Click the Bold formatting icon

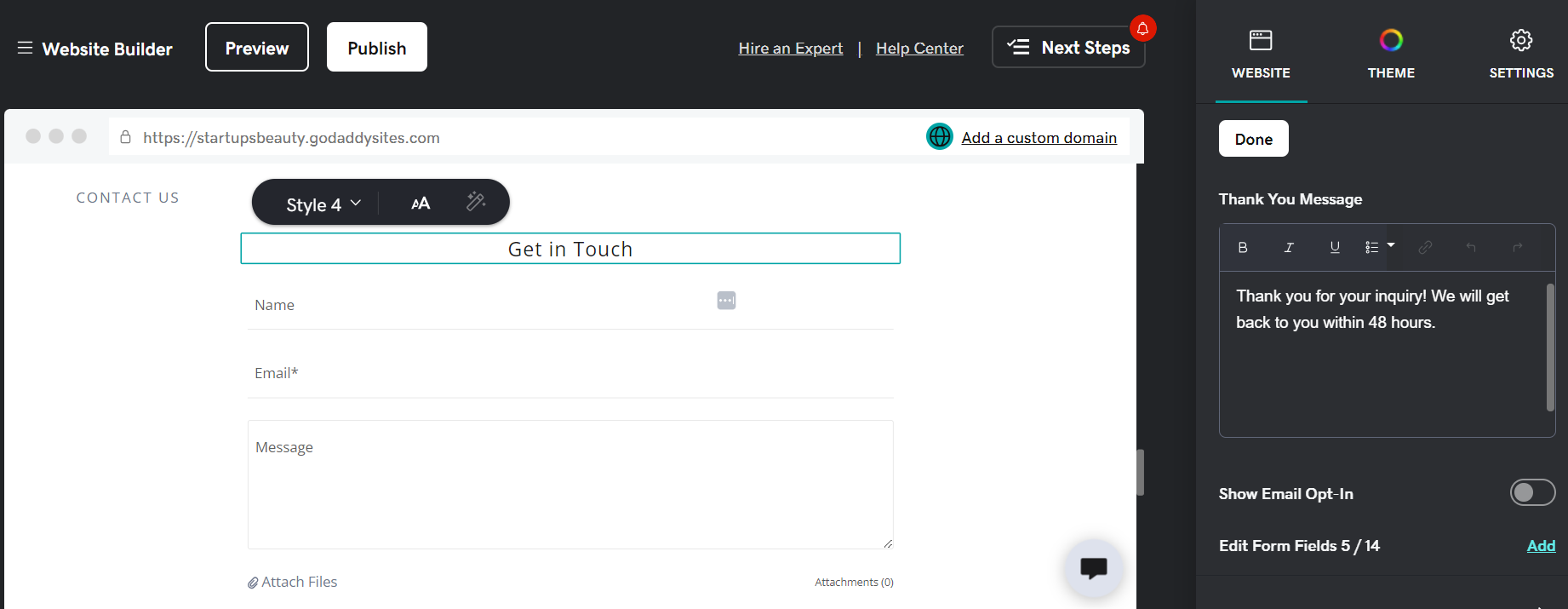(1243, 248)
